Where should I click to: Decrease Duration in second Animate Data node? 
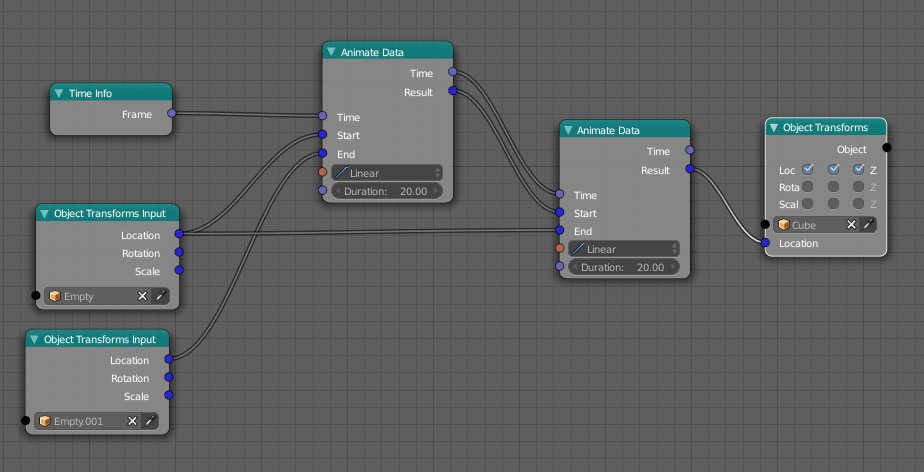pos(575,268)
